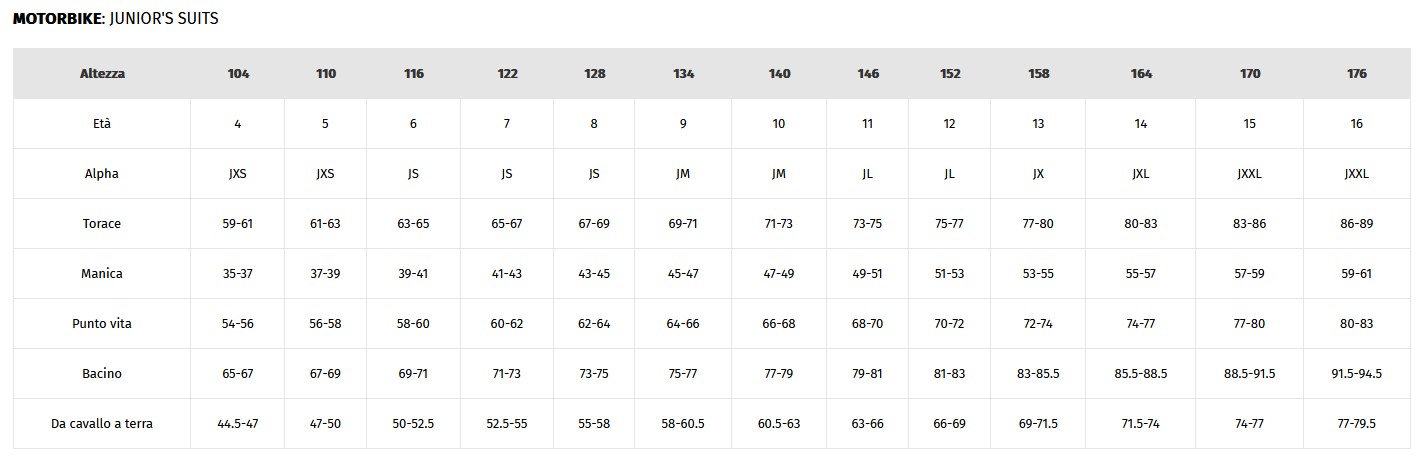Click the age 16 cell
The width and height of the screenshot is (1424, 463).
click(x=1356, y=124)
